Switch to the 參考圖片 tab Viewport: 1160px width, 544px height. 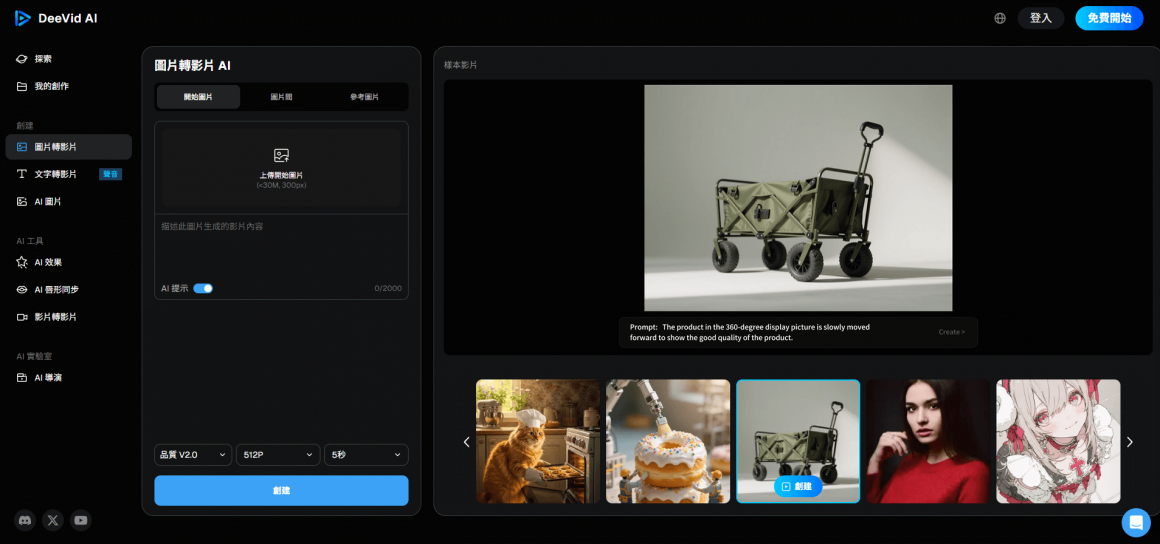point(364,97)
